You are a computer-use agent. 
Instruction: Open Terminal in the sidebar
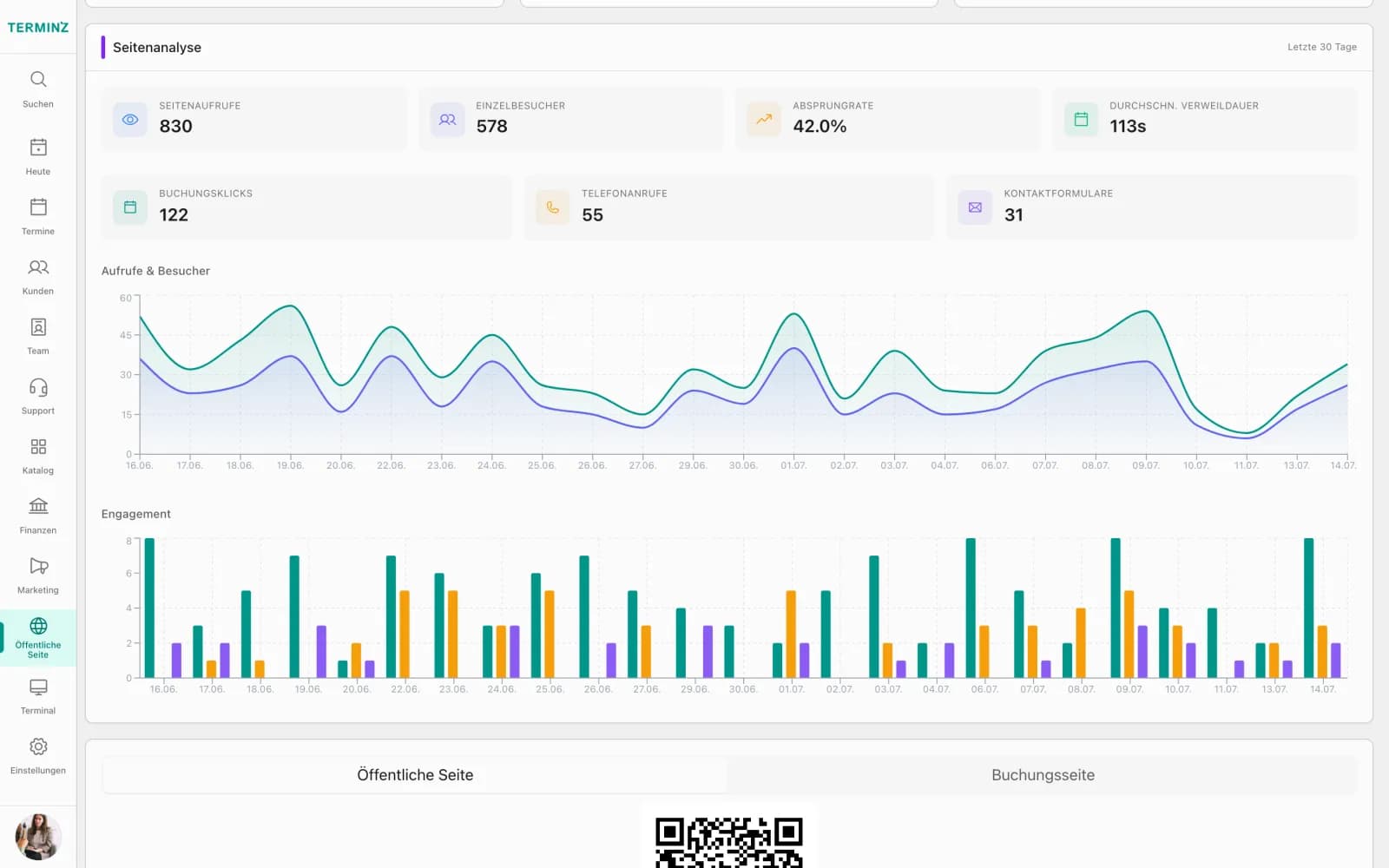click(x=38, y=696)
